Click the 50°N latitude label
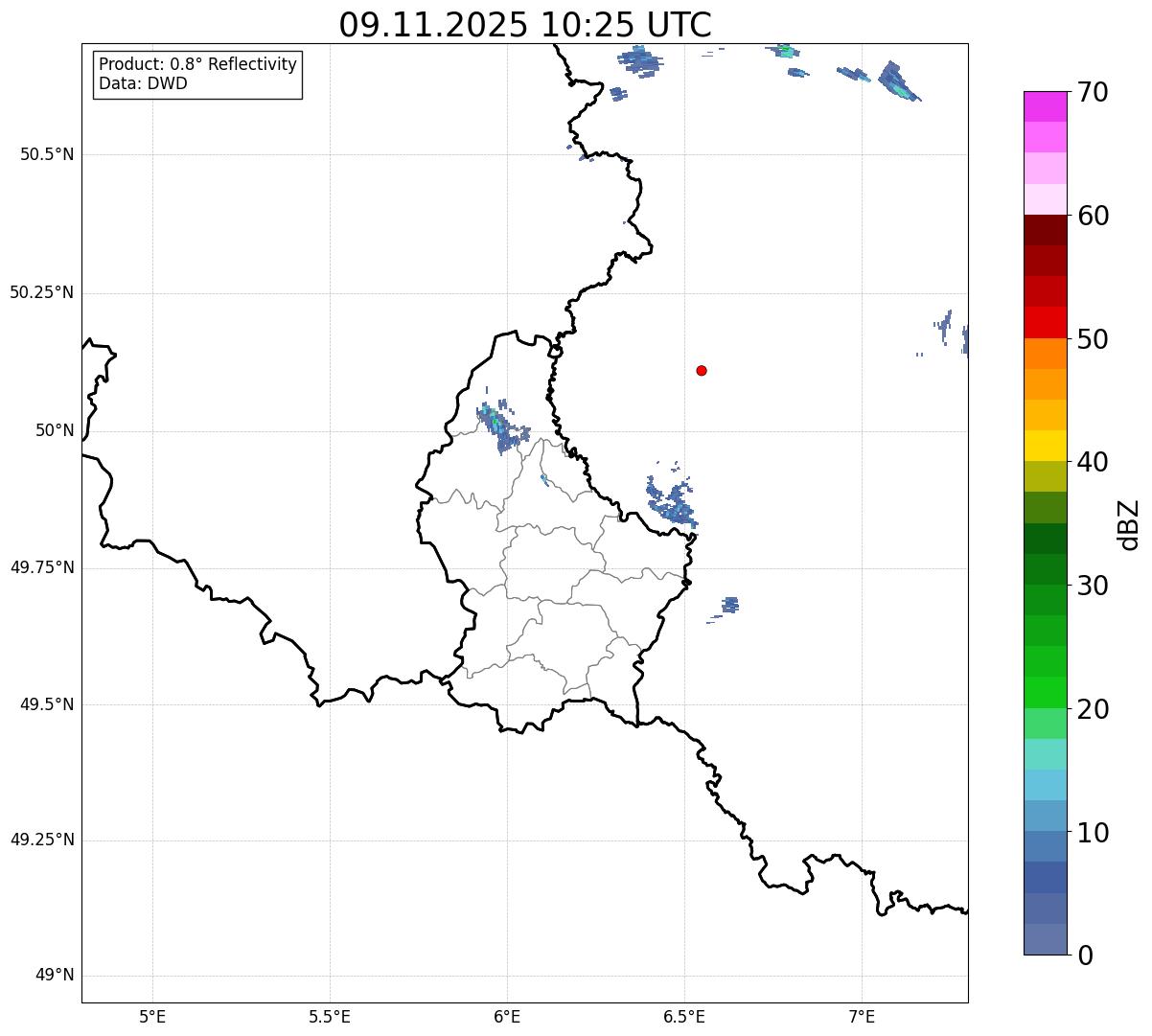This screenshot has width=1152, height=1036. click(55, 430)
